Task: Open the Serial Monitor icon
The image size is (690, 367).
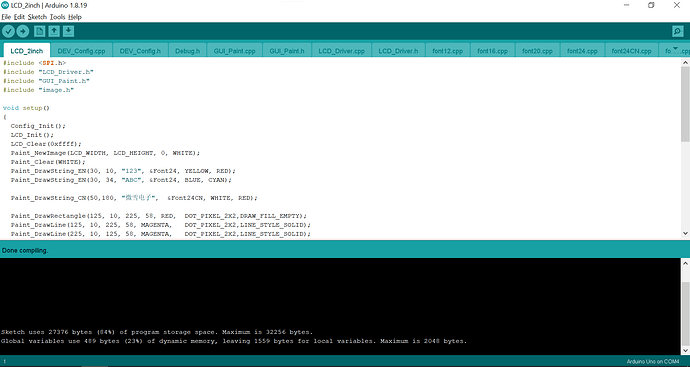Action: 677,31
